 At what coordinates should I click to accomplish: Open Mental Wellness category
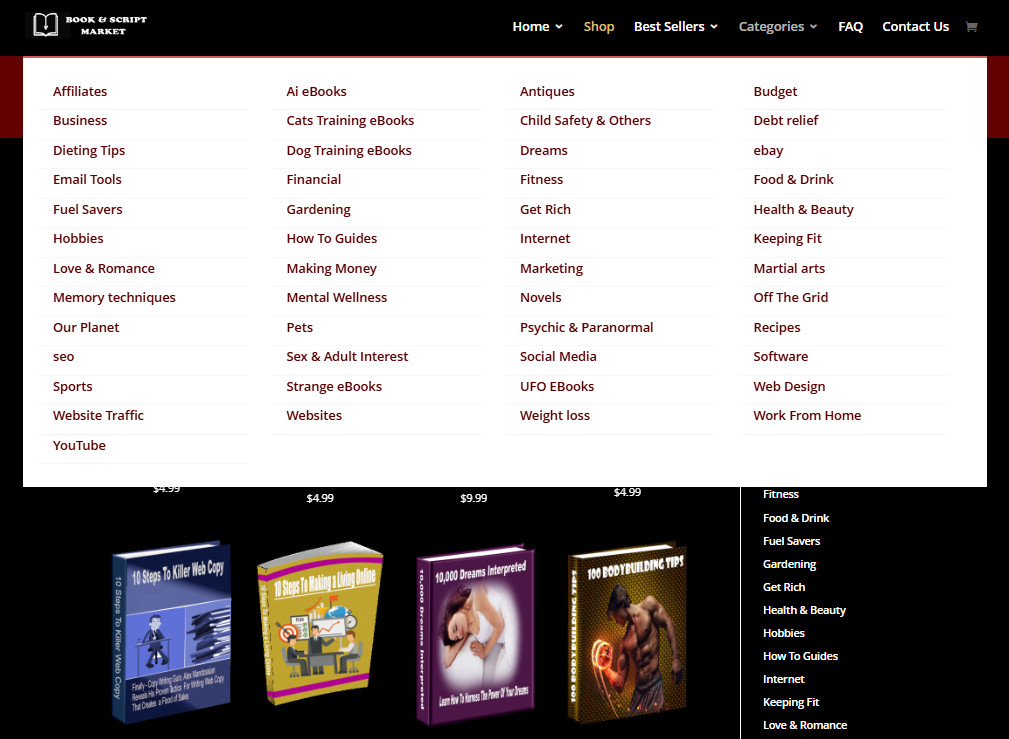click(x=337, y=297)
